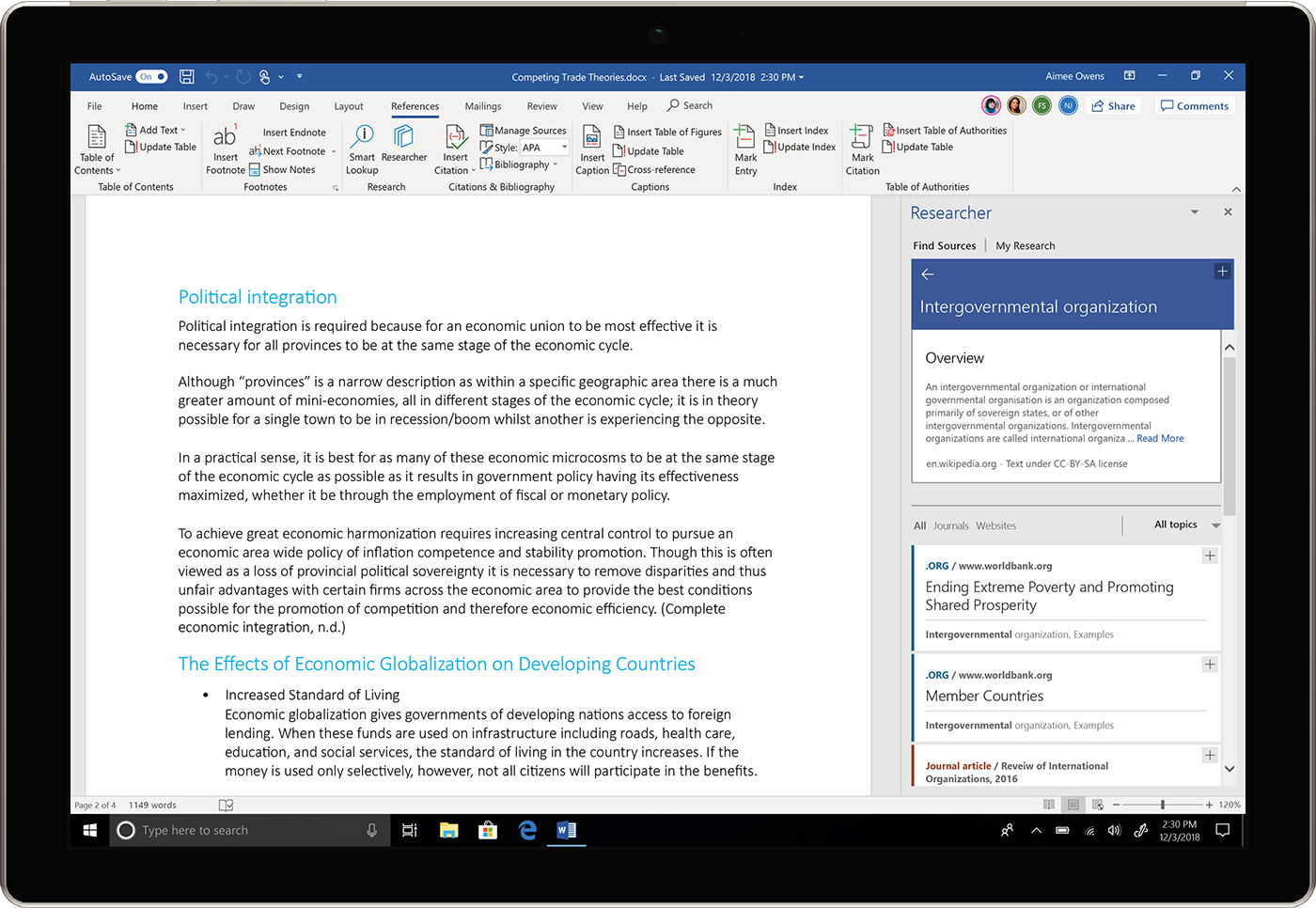Click the Read More link in Overview

click(x=1160, y=438)
